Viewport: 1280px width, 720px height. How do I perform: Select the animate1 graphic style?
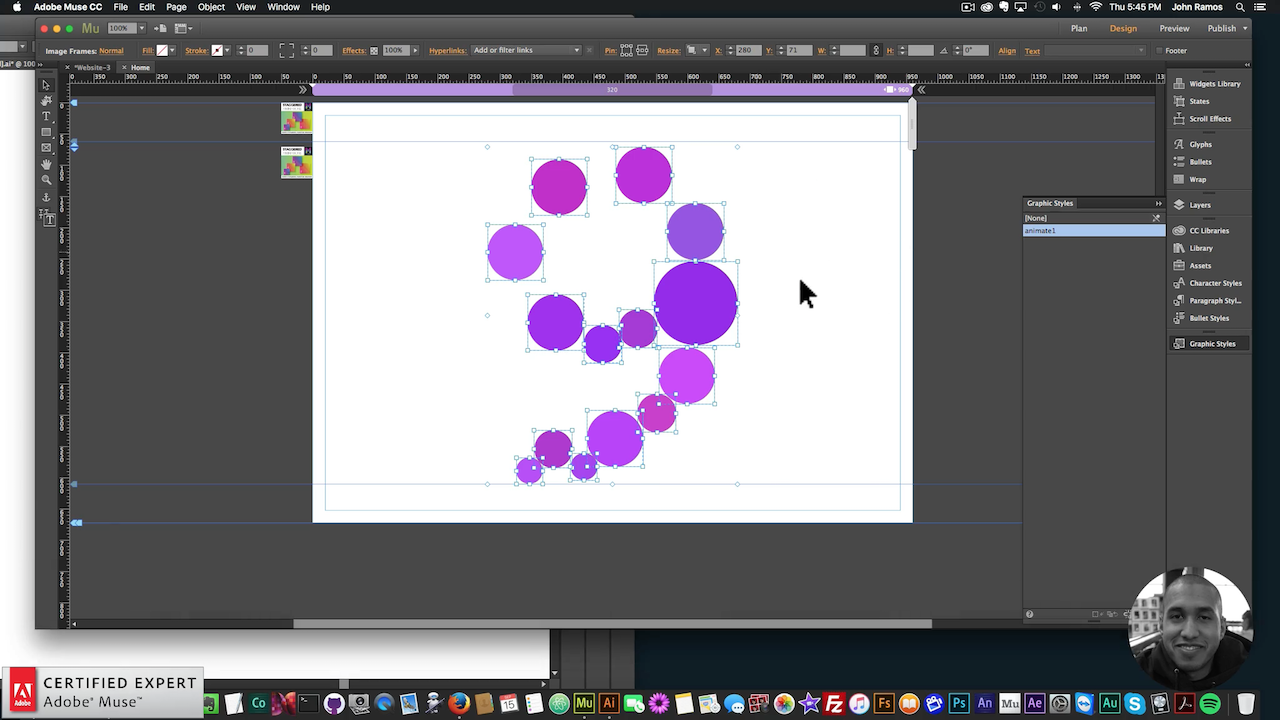tap(1094, 231)
